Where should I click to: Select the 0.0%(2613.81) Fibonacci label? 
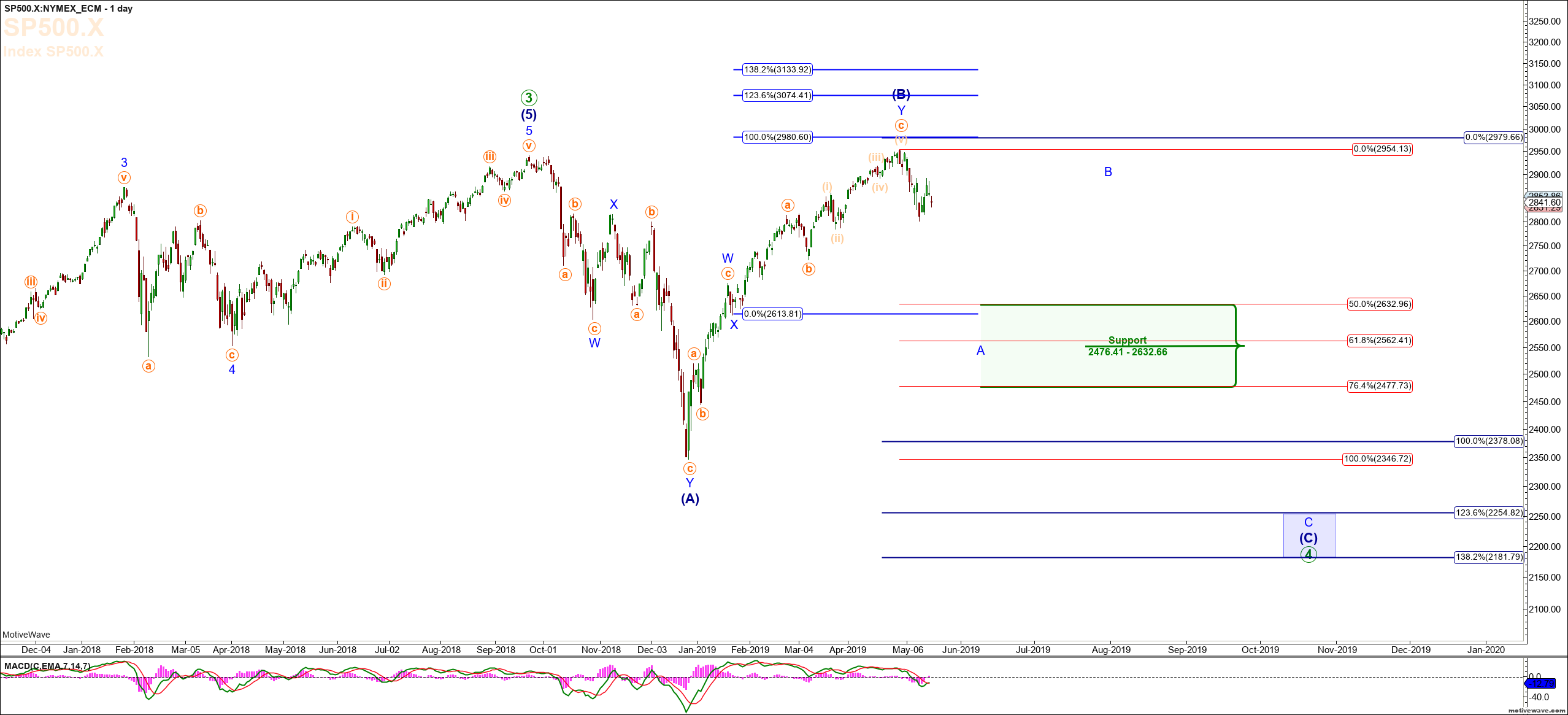tap(772, 314)
